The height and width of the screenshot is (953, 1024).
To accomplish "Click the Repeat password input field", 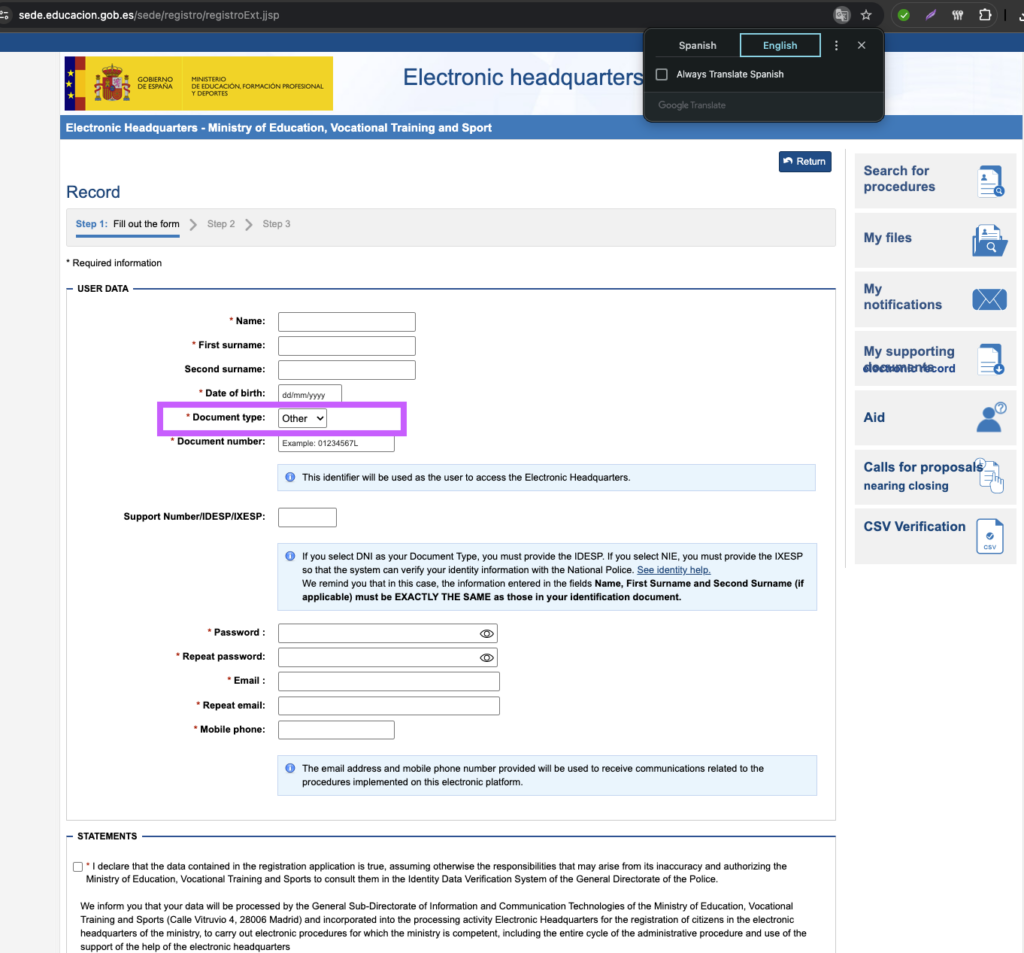I will [388, 658].
